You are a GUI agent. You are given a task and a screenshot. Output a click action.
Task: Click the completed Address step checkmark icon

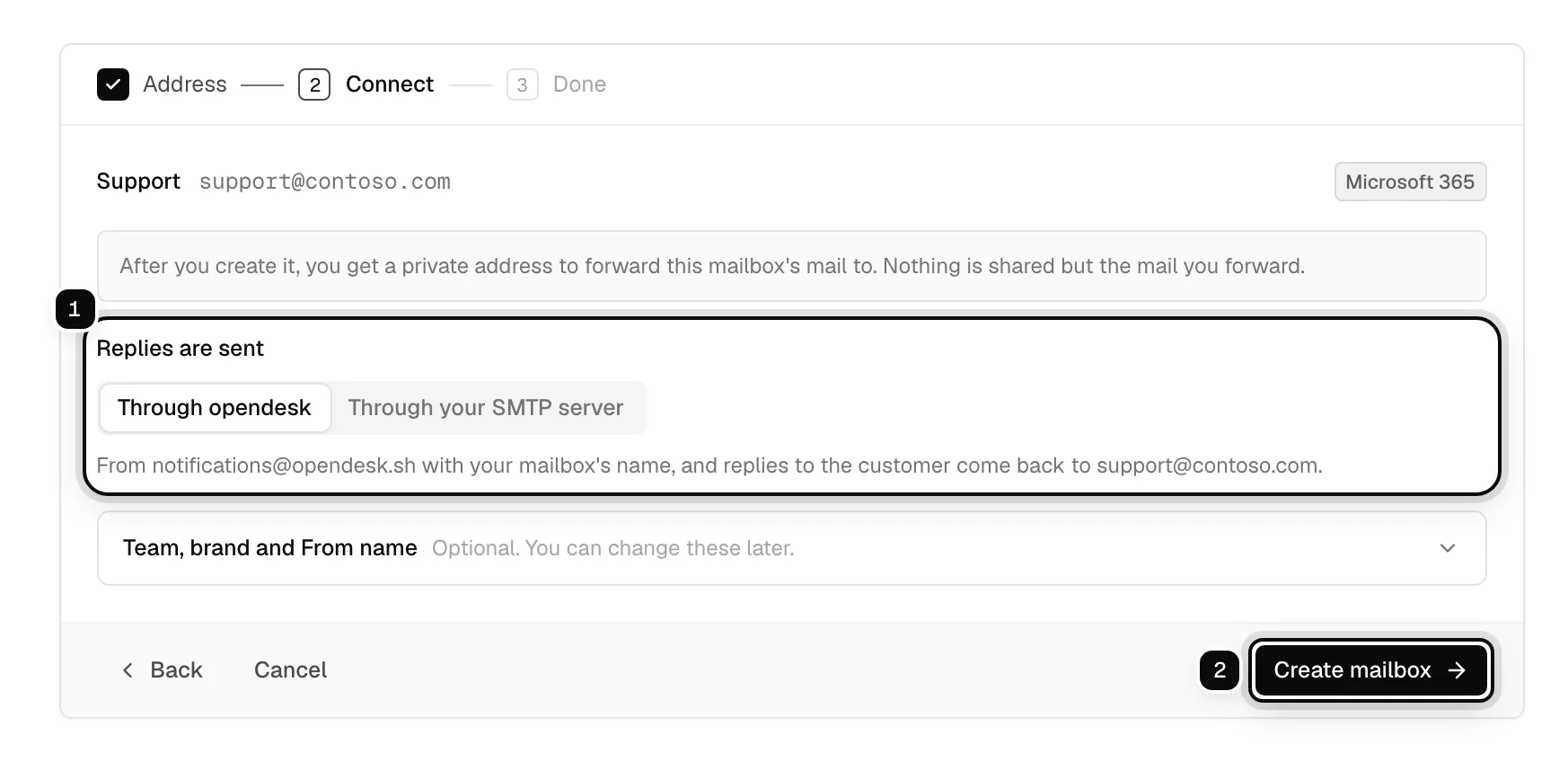(x=113, y=84)
